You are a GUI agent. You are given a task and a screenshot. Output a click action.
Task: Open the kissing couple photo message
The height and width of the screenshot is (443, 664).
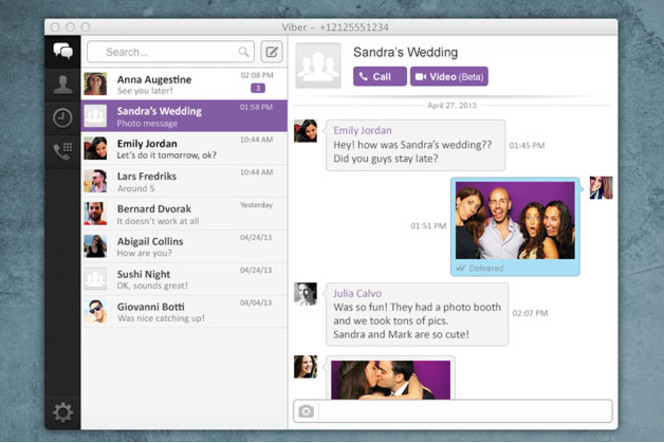pos(389,380)
